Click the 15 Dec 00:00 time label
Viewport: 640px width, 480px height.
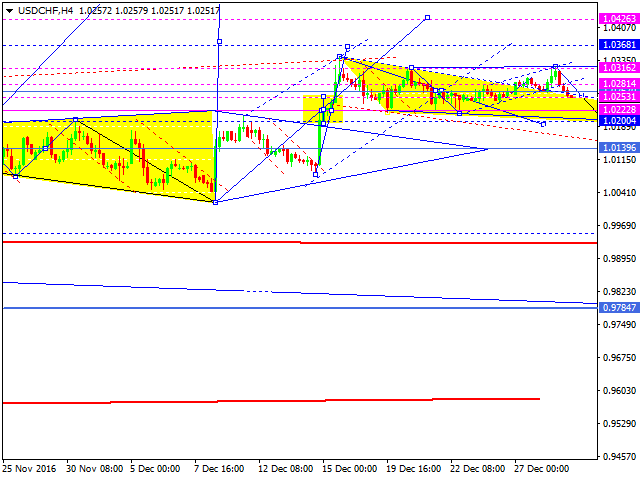[349, 469]
